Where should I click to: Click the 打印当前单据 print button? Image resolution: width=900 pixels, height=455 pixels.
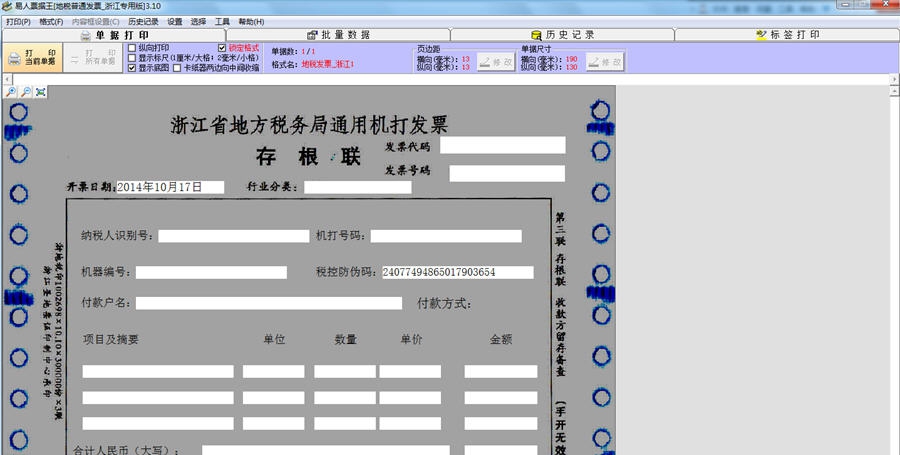click(x=32, y=57)
